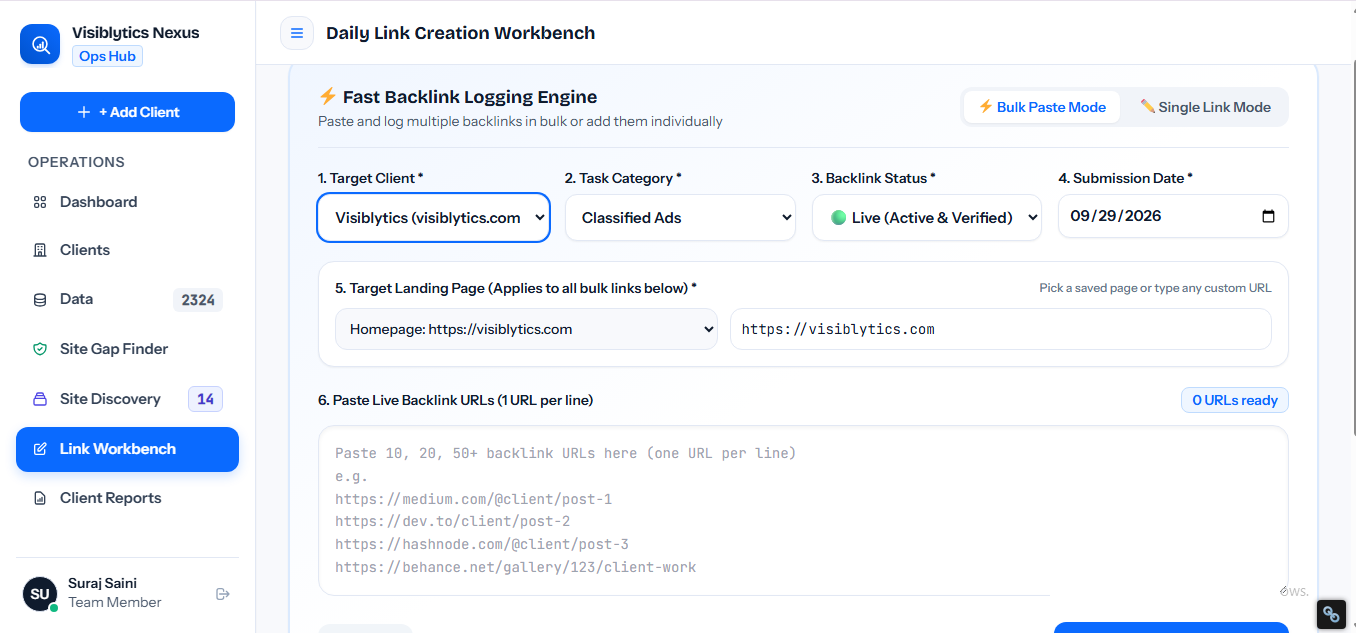Click the 2324 count badge on Data
1356x633 pixels.
(198, 299)
